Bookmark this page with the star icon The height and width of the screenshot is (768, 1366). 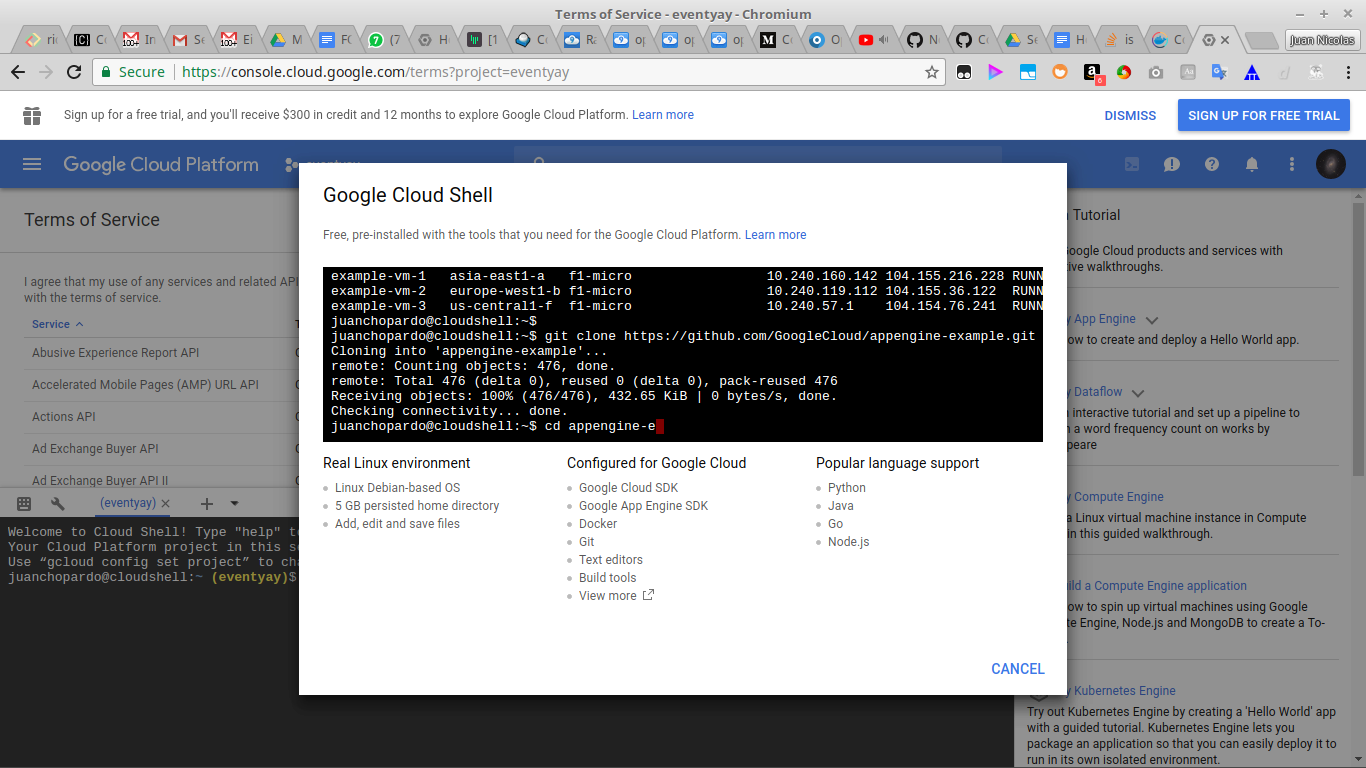(931, 72)
